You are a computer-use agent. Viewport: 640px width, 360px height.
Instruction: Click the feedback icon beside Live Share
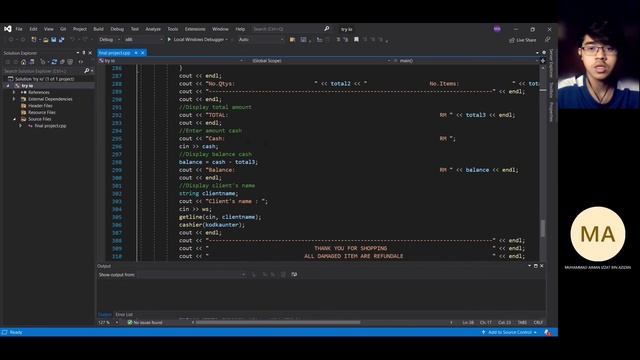pyautogui.click(x=547, y=40)
